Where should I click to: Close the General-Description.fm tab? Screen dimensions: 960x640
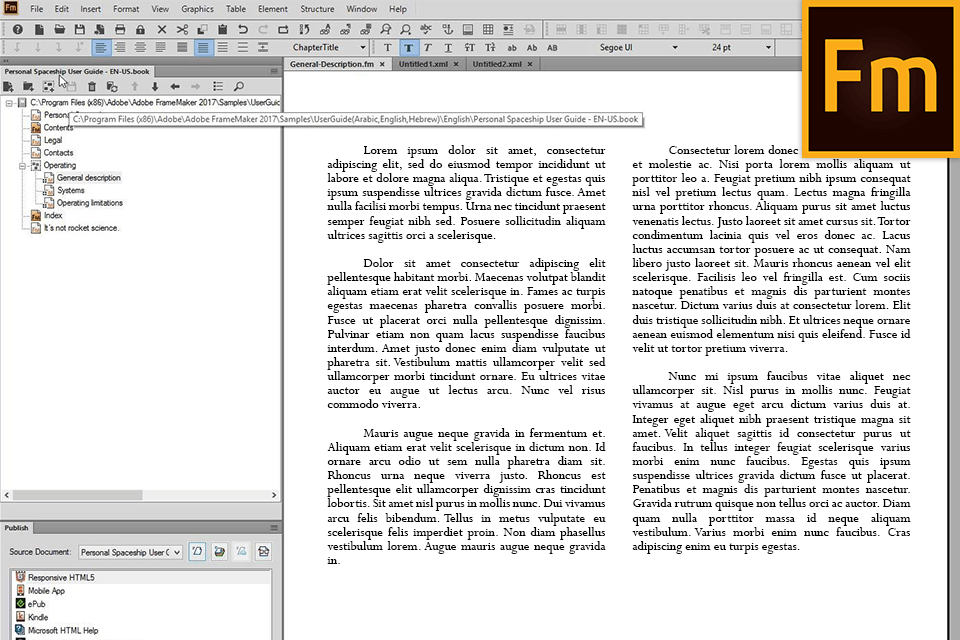(x=382, y=64)
